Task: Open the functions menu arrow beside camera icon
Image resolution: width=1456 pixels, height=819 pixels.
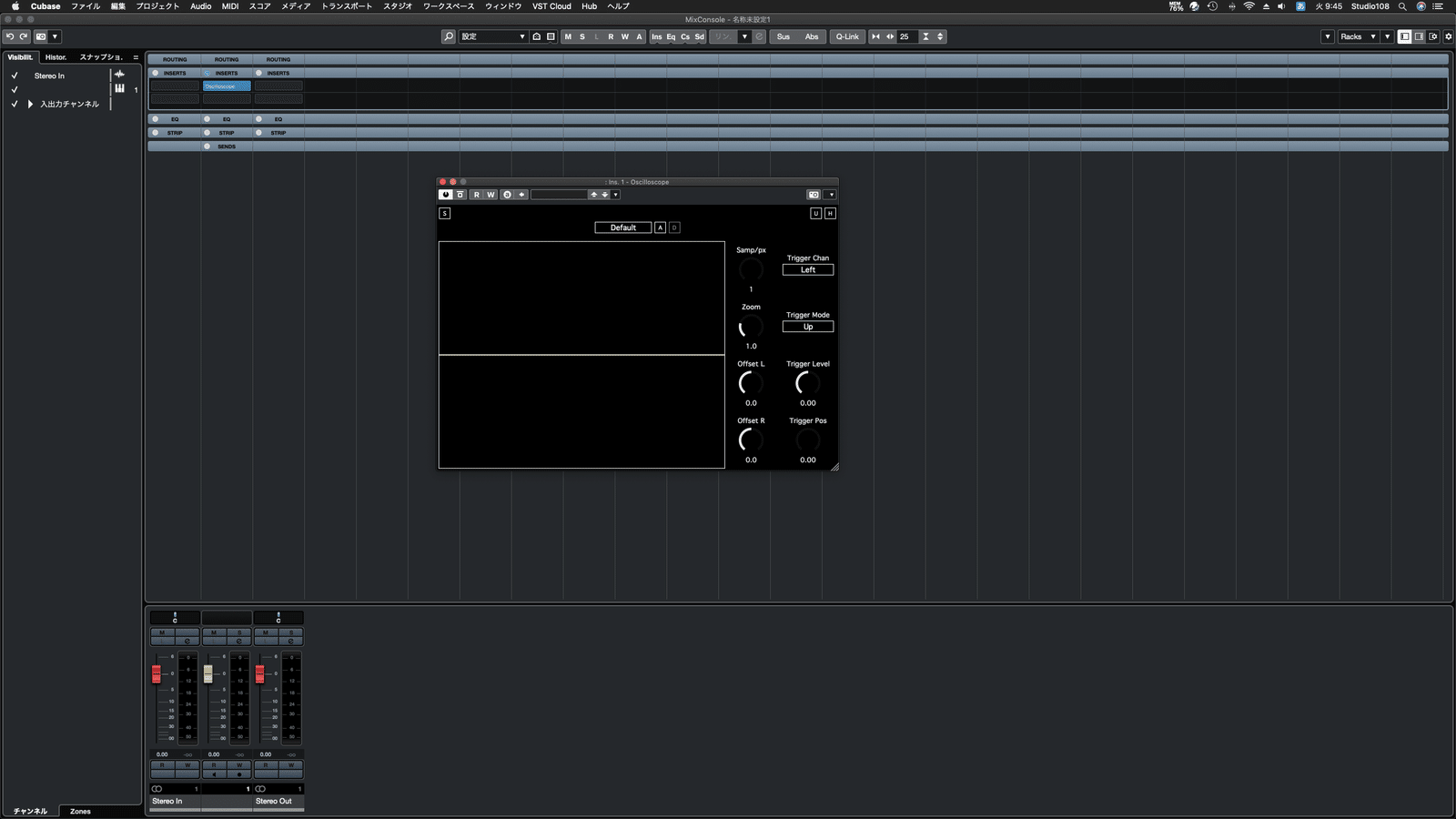Action: coord(831,195)
